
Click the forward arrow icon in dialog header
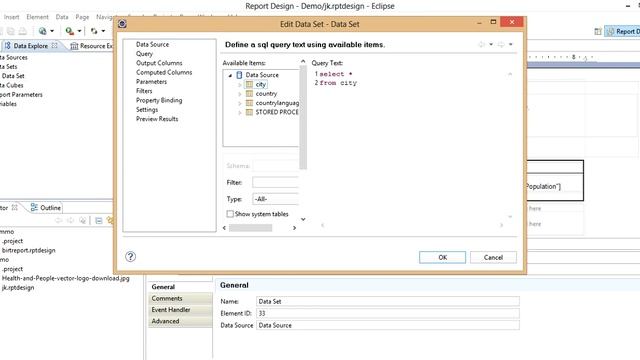click(x=501, y=44)
